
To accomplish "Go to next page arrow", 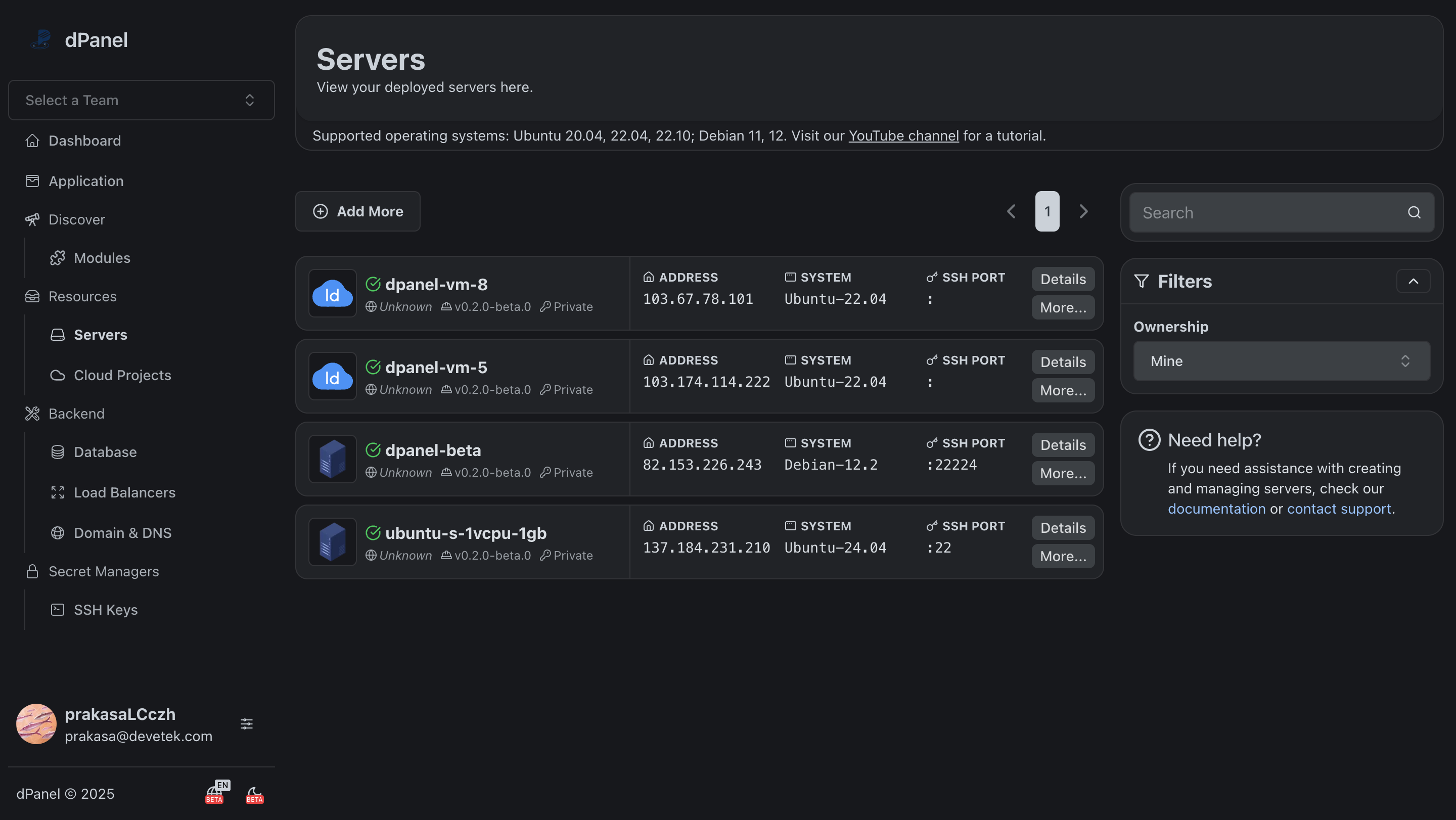I will pos(1083,211).
